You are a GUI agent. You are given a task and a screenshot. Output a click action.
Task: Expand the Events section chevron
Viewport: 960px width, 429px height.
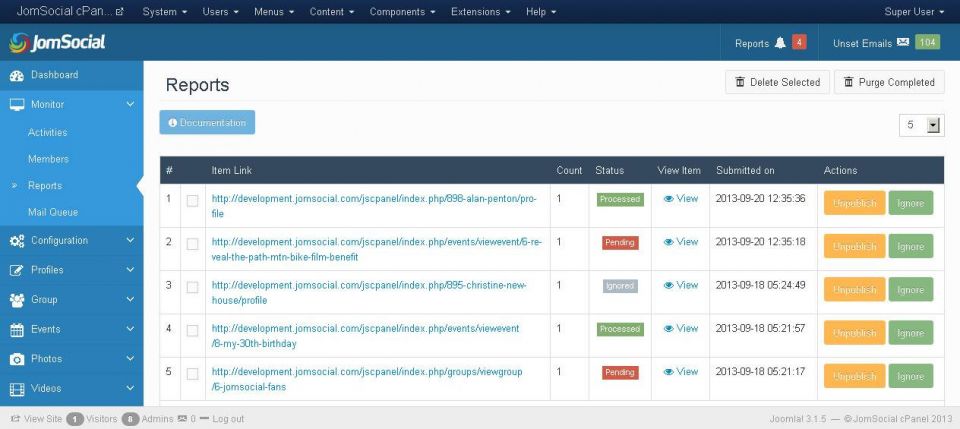pyautogui.click(x=130, y=329)
